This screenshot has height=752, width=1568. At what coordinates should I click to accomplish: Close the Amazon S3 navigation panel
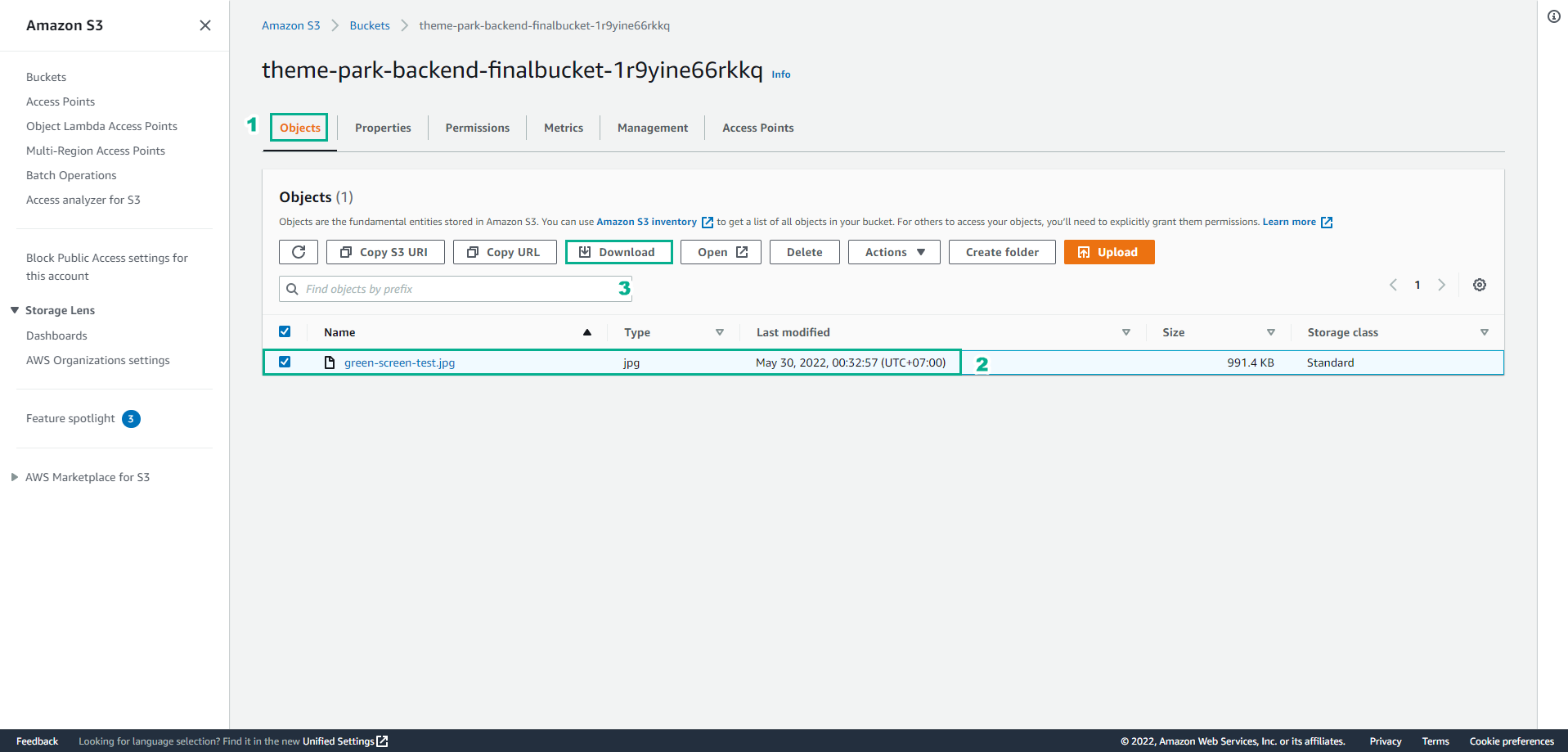tap(205, 25)
